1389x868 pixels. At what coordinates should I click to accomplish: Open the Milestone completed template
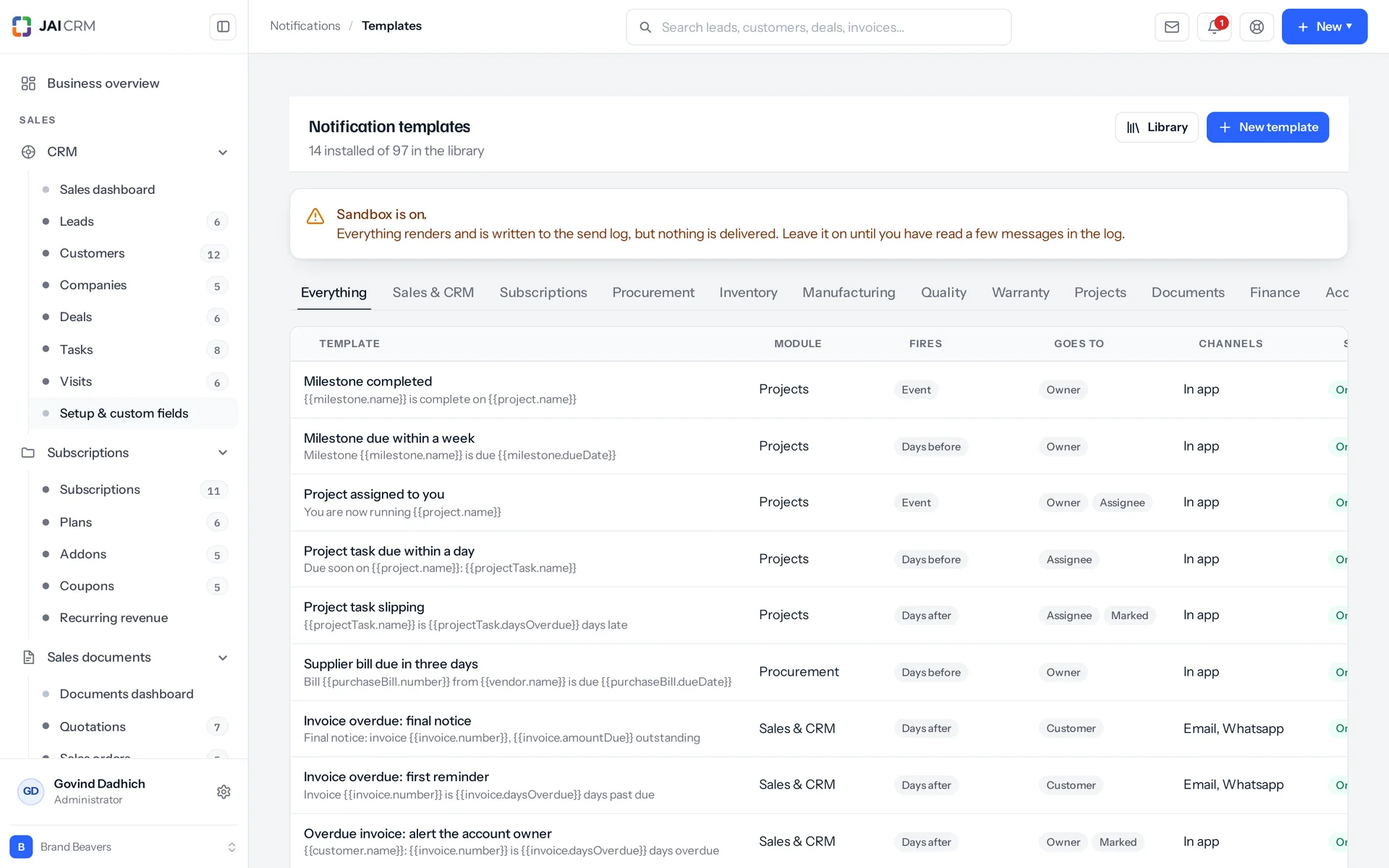[x=368, y=381]
